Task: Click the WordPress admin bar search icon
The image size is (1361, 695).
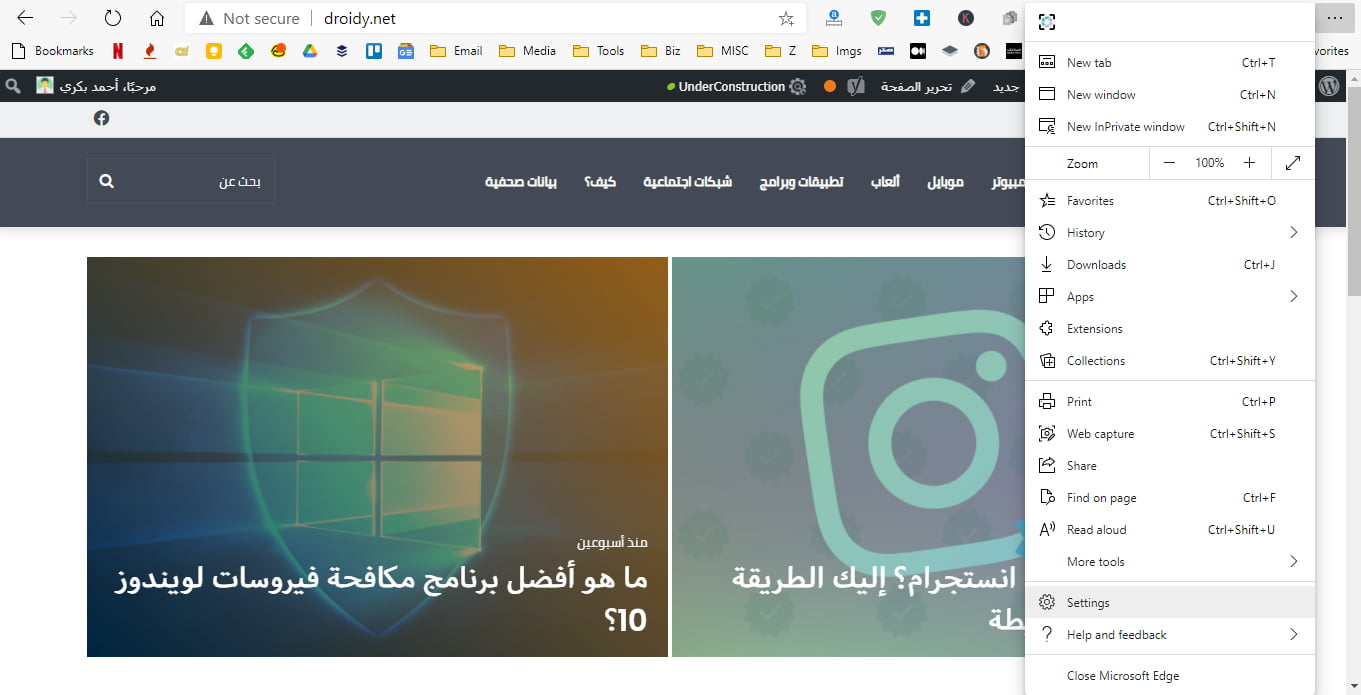Action: pos(13,86)
